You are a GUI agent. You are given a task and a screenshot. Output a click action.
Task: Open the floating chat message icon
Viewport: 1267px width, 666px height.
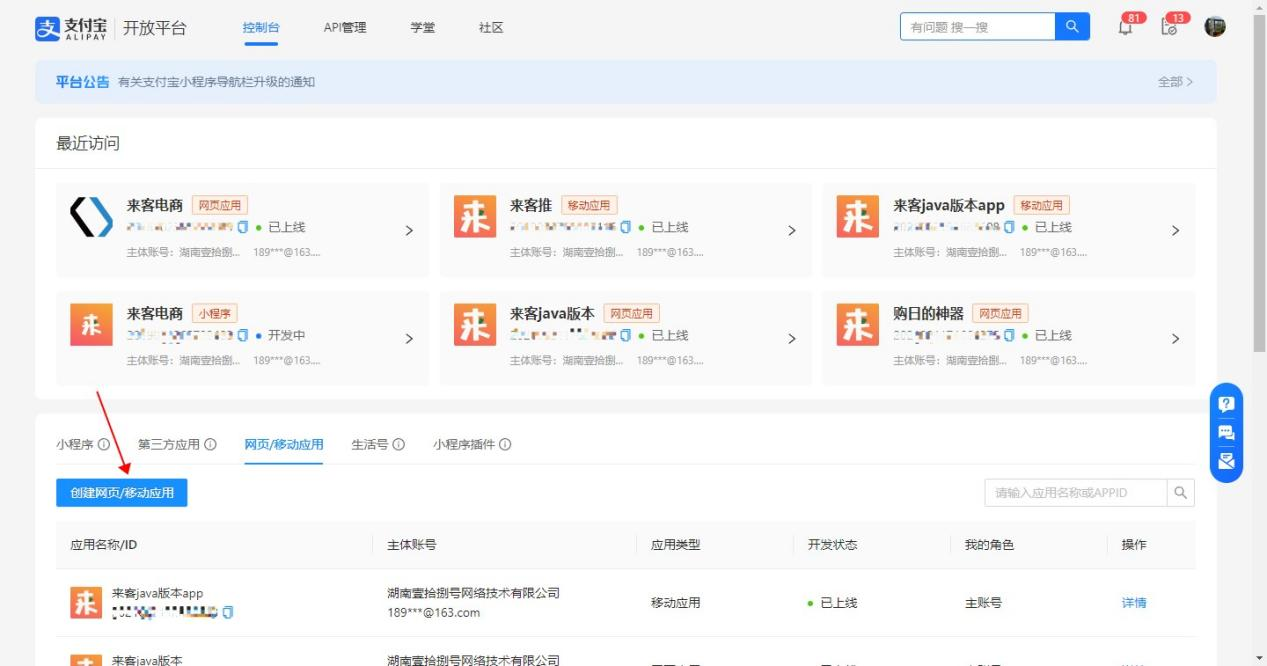[1226, 433]
